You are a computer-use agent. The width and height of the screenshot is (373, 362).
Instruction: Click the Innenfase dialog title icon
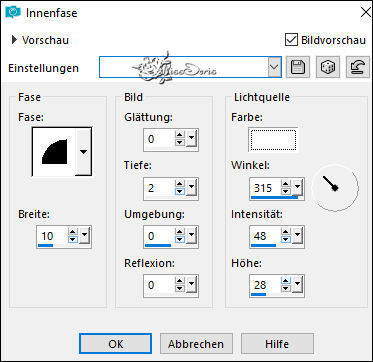coord(13,13)
